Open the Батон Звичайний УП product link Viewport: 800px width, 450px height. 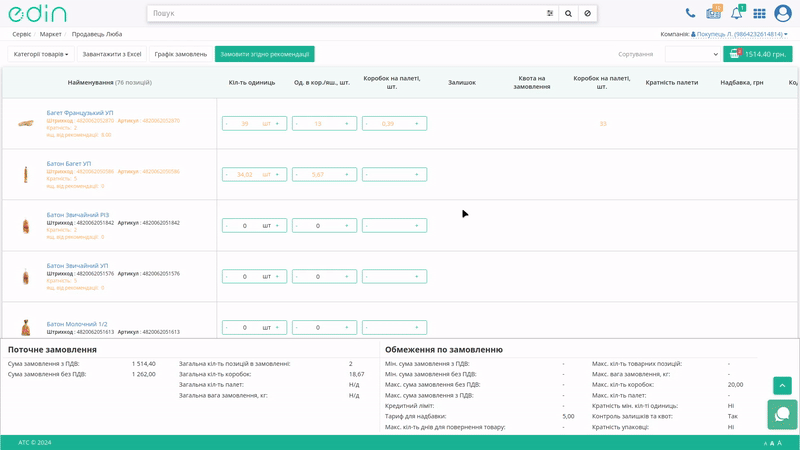(77, 266)
